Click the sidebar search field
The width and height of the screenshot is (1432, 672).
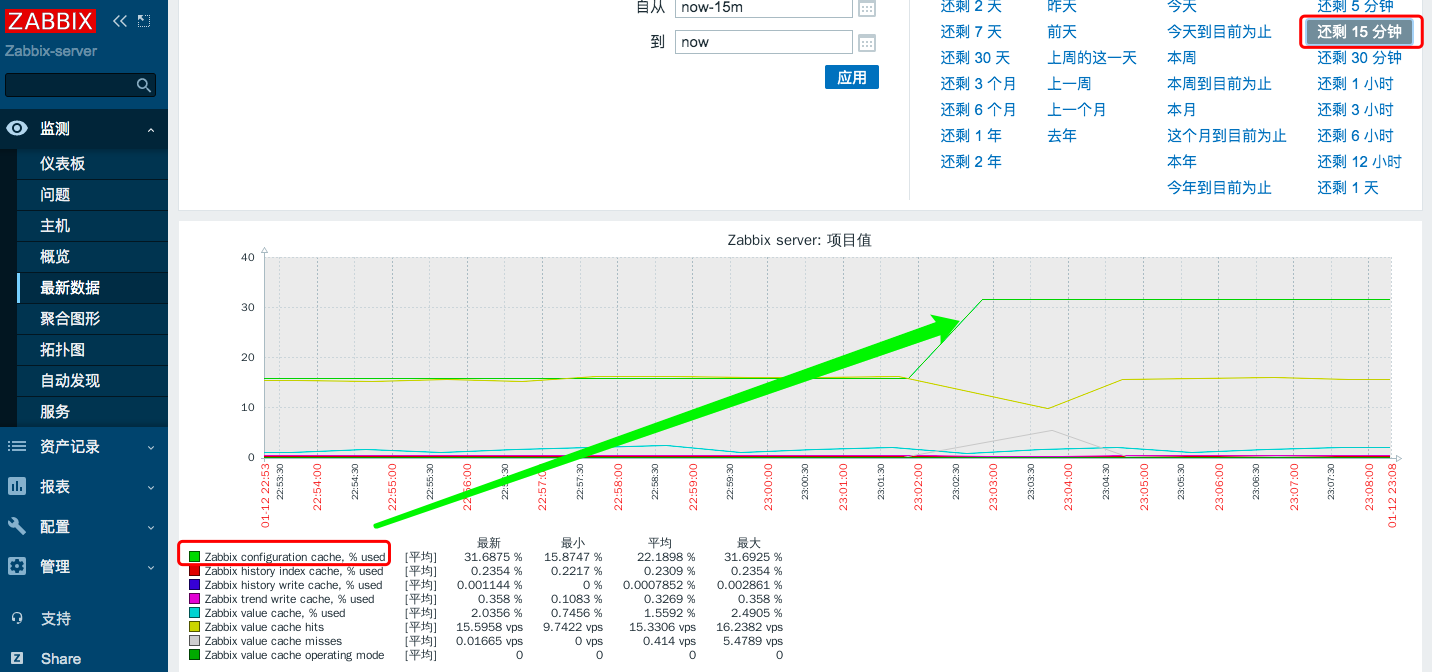click(80, 85)
